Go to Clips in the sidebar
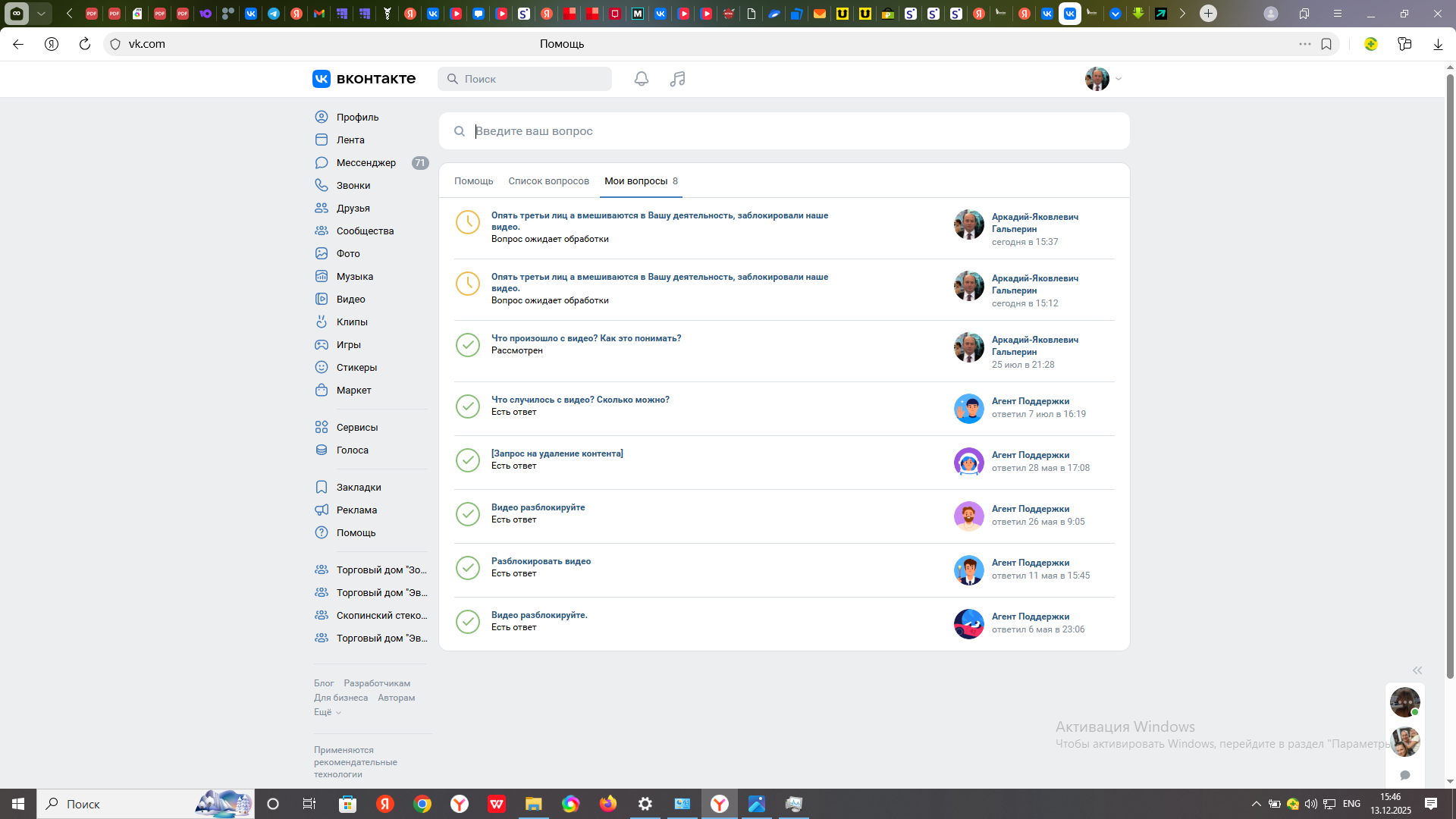This screenshot has width=1456, height=819. coord(352,322)
